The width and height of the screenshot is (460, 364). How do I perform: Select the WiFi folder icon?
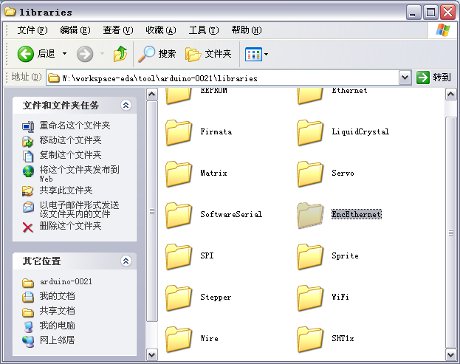tap(310, 298)
